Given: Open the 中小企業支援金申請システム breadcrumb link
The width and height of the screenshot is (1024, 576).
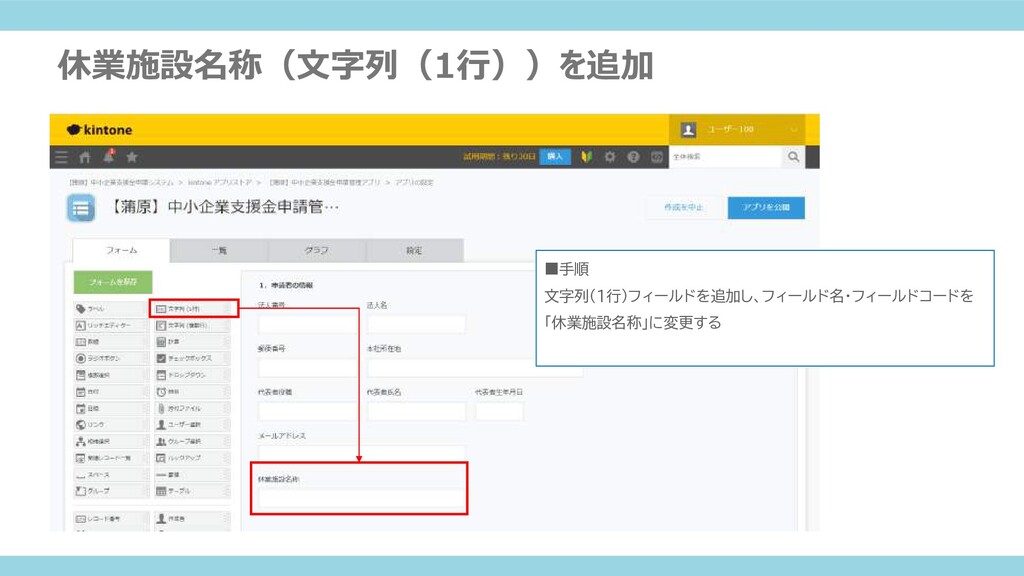Looking at the screenshot, I should click(121, 182).
